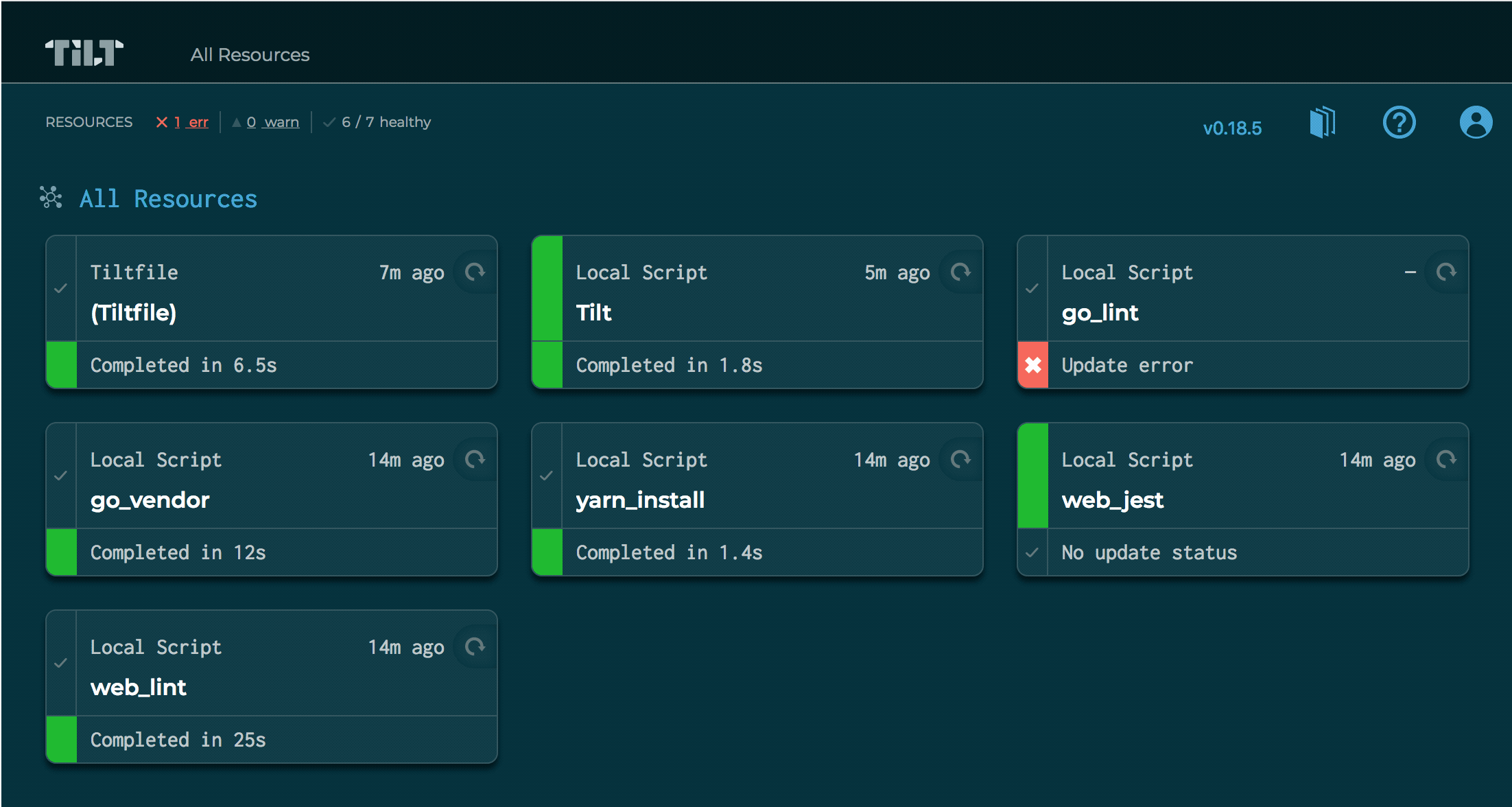Screen dimensions: 1512x807
Task: Open the web_lint resource name
Action: coord(139,688)
